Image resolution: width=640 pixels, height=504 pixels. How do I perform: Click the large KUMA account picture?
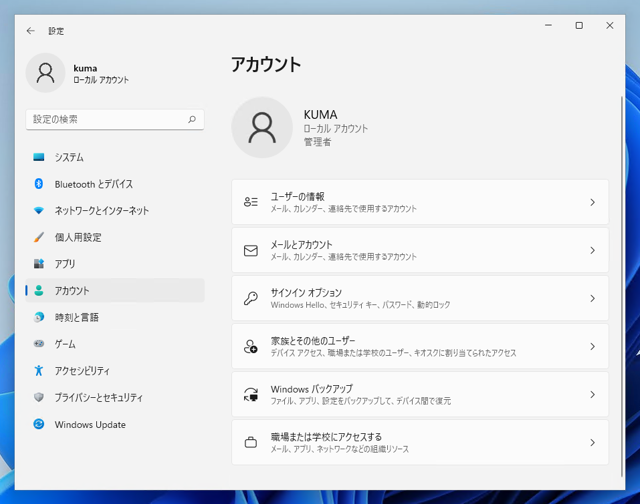262,127
